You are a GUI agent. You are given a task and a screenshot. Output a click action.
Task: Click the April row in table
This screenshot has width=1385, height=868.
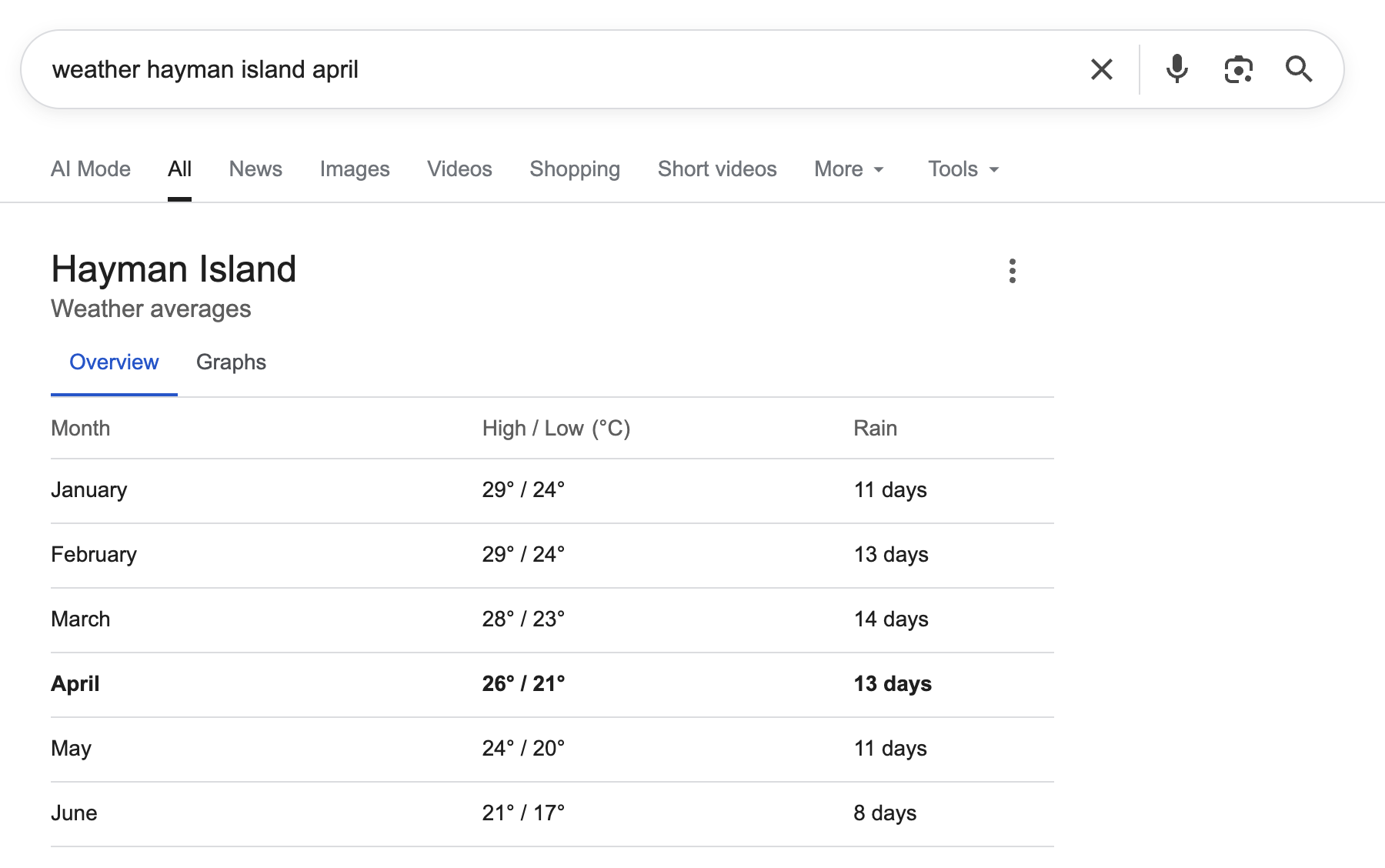[x=75, y=684]
